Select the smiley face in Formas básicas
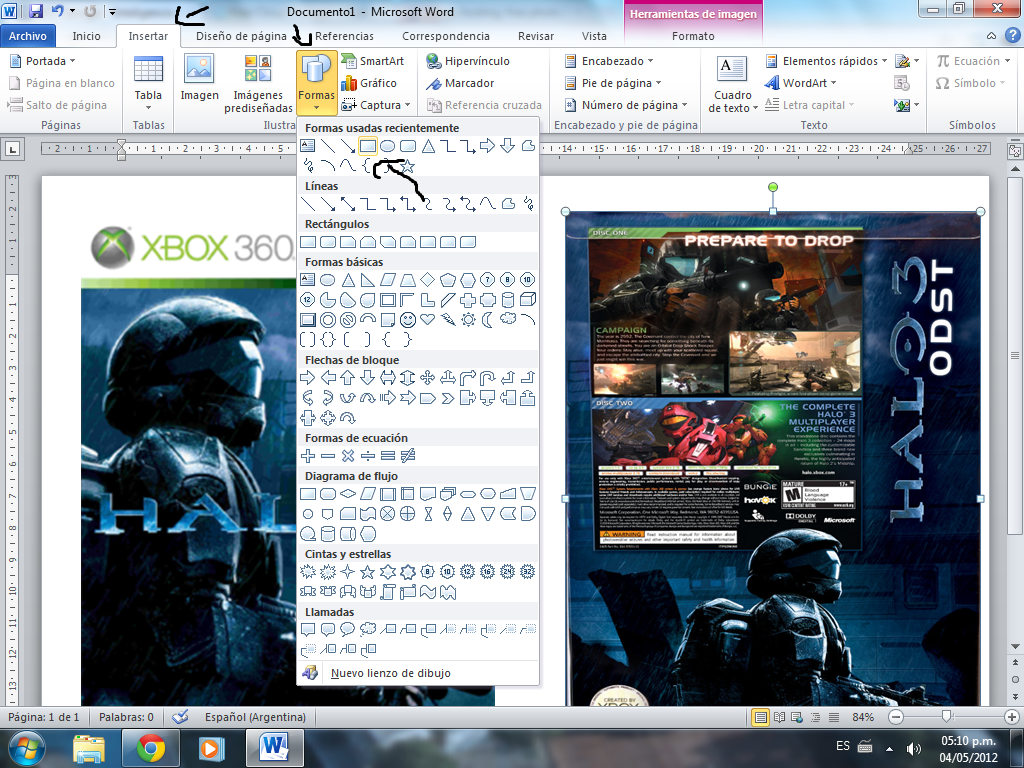Viewport: 1024px width, 768px height. pyautogui.click(x=408, y=320)
